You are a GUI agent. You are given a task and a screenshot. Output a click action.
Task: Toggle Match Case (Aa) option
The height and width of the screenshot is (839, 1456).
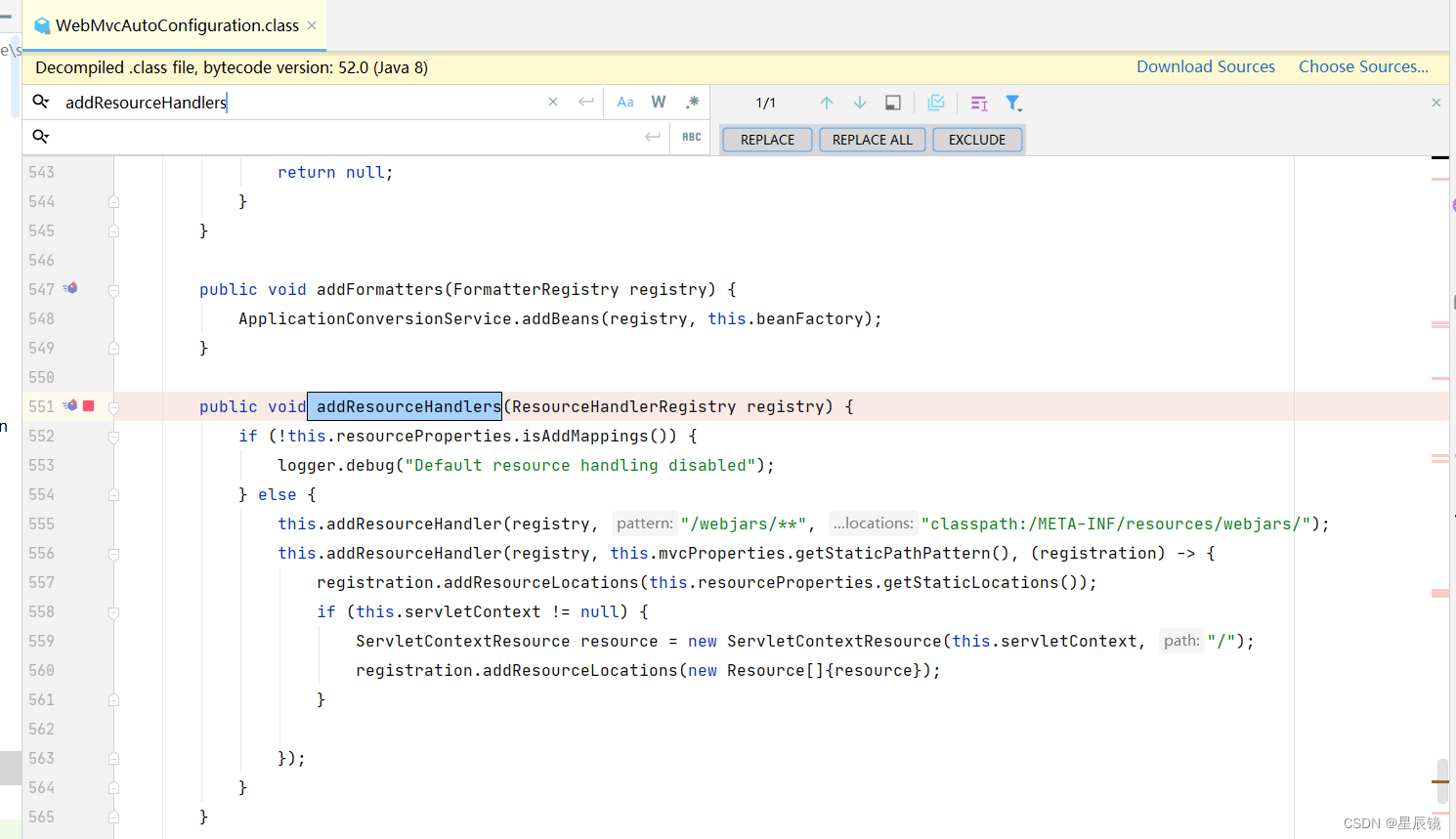[x=625, y=102]
